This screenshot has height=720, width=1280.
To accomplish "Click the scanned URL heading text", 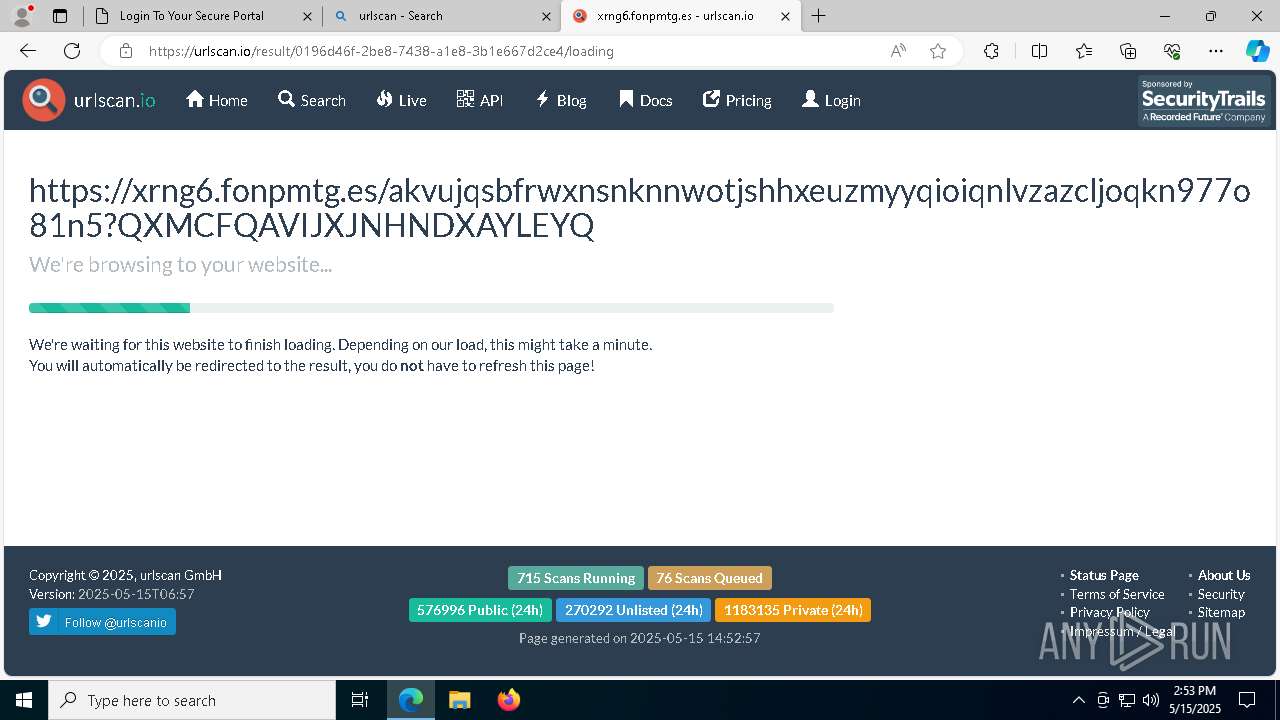I will coord(640,208).
